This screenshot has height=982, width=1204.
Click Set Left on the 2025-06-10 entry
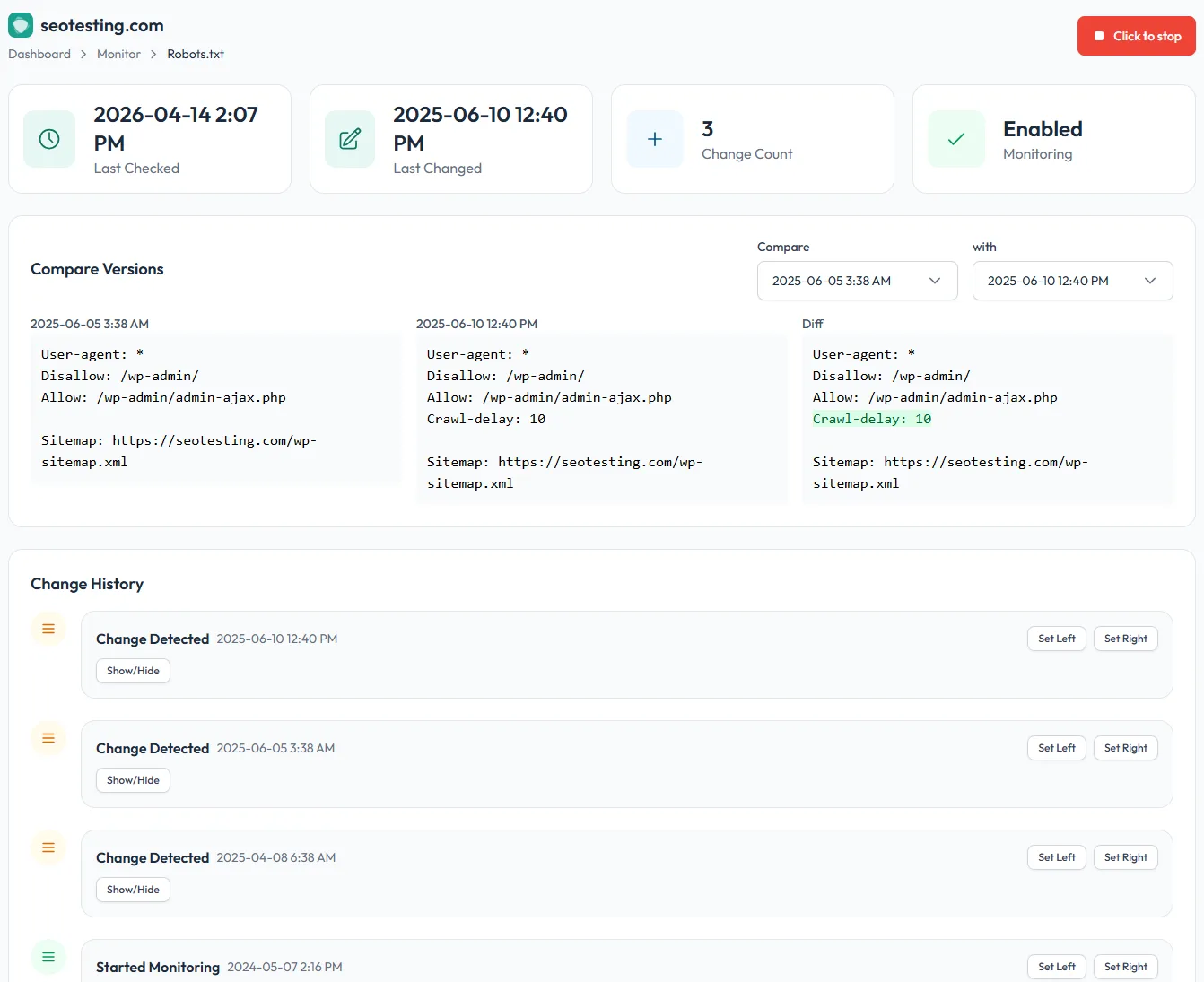click(1056, 638)
